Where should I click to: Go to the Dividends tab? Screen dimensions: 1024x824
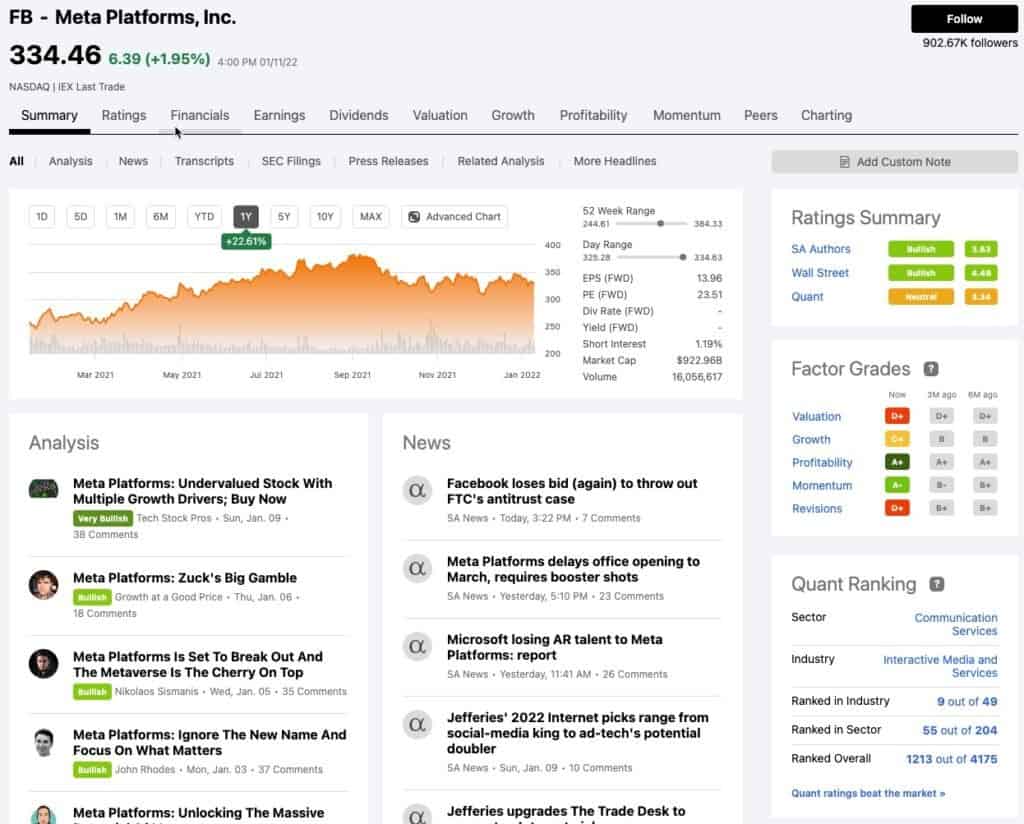pos(359,116)
